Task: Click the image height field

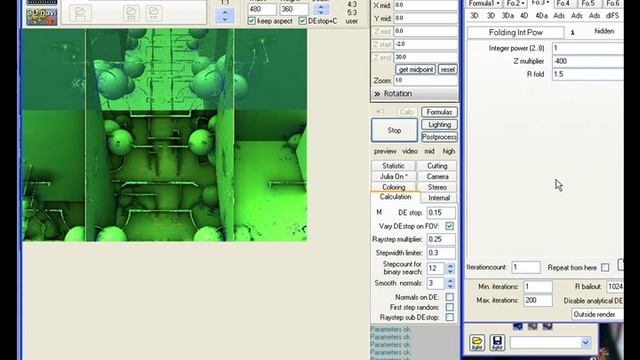Action: (294, 9)
